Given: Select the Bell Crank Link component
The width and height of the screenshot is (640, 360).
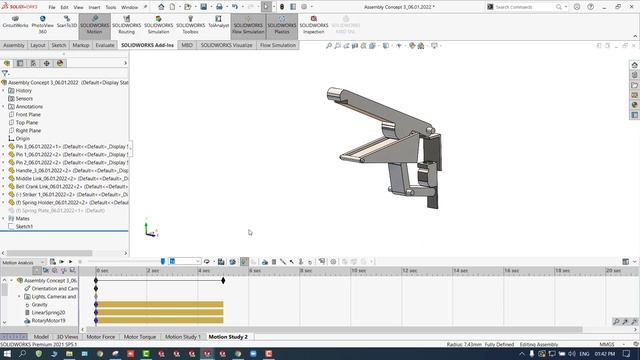Looking at the screenshot, I should click(x=68, y=187).
